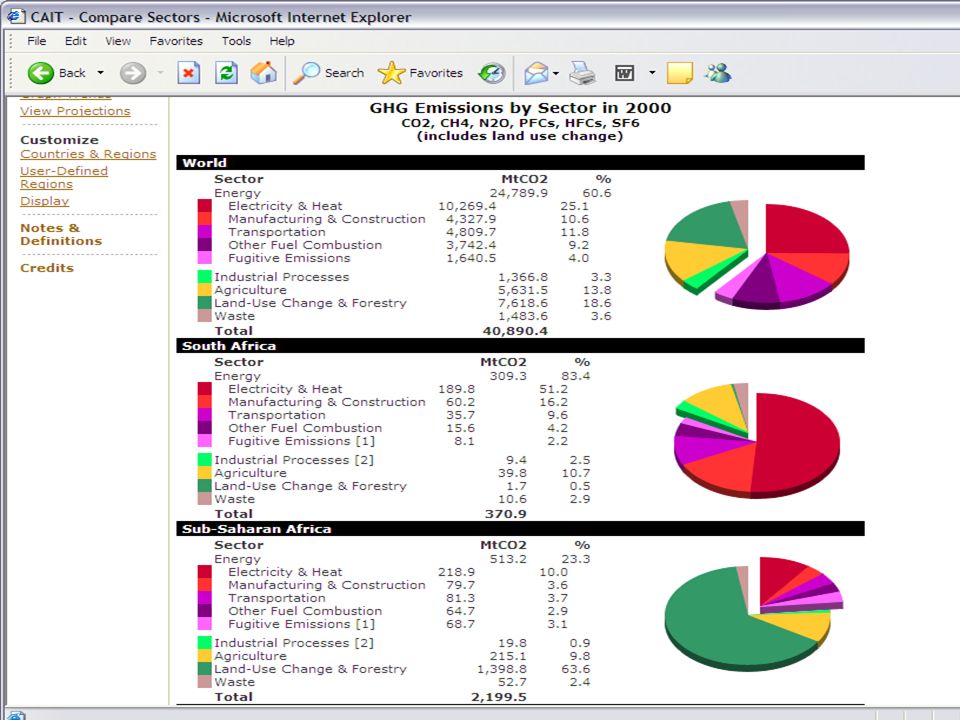This screenshot has height=720, width=960.
Task: Open the Back button history dropdown arrow
Action: click(x=100, y=73)
